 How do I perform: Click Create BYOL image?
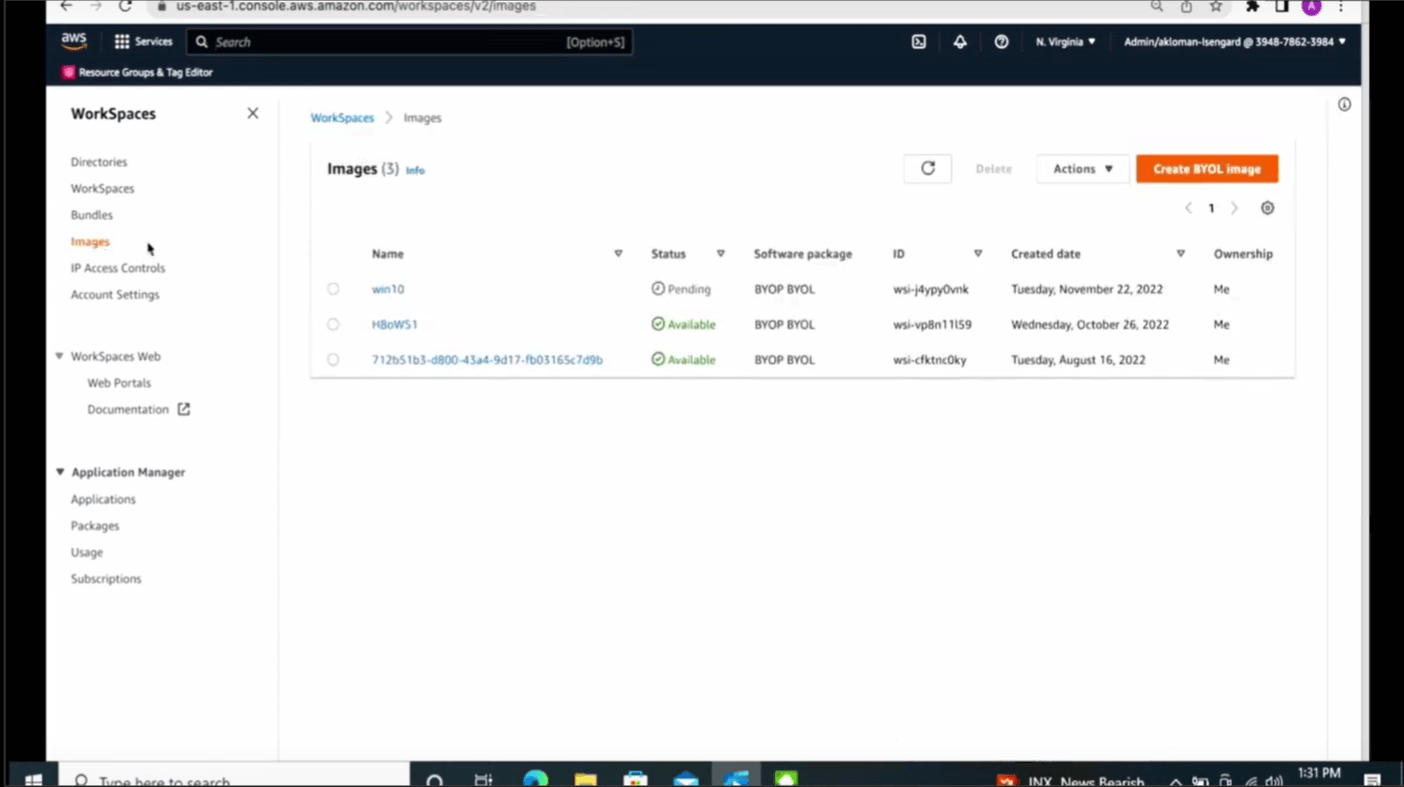click(1206, 168)
